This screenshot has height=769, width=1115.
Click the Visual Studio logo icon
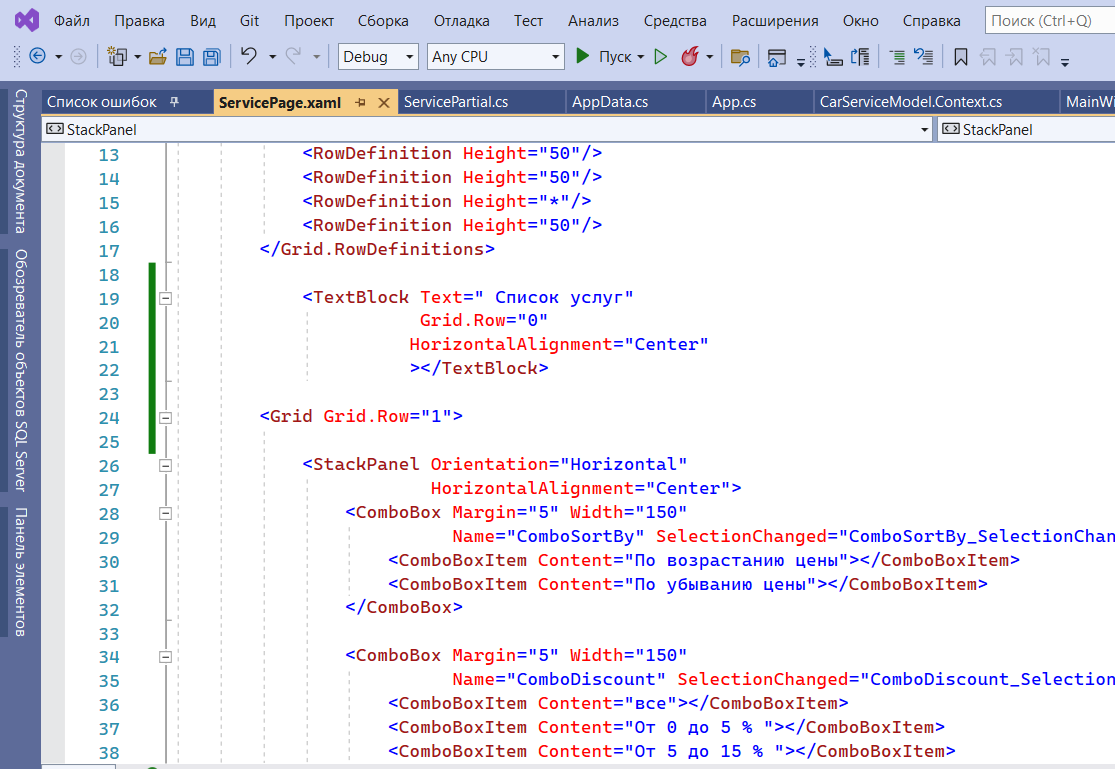[27, 20]
